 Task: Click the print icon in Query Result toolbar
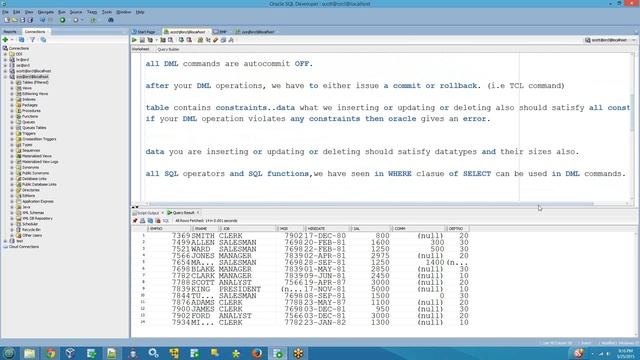click(x=142, y=221)
